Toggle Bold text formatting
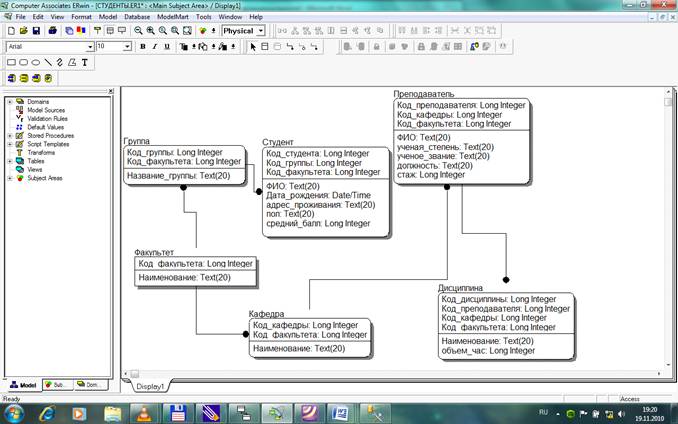 (143, 46)
